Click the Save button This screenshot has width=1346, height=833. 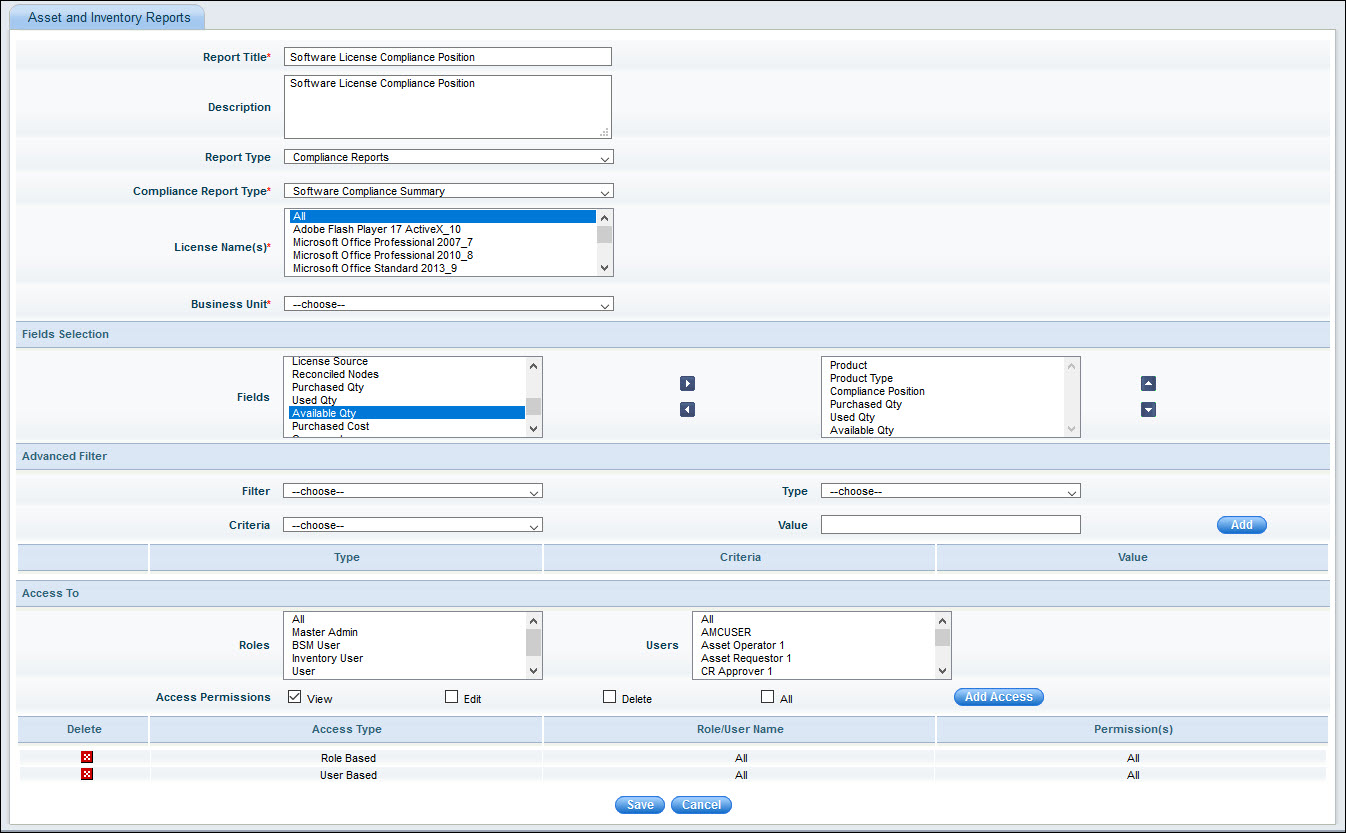coord(640,805)
